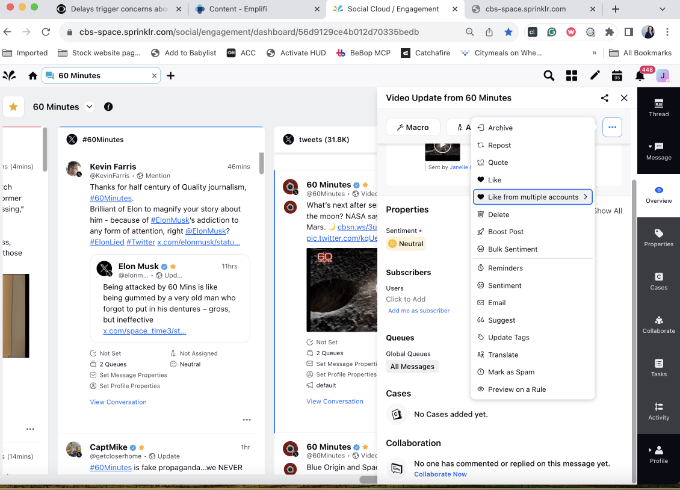Image resolution: width=680 pixels, height=490 pixels.
Task: Go to Sprinklr home icon
Action: pos(33,76)
